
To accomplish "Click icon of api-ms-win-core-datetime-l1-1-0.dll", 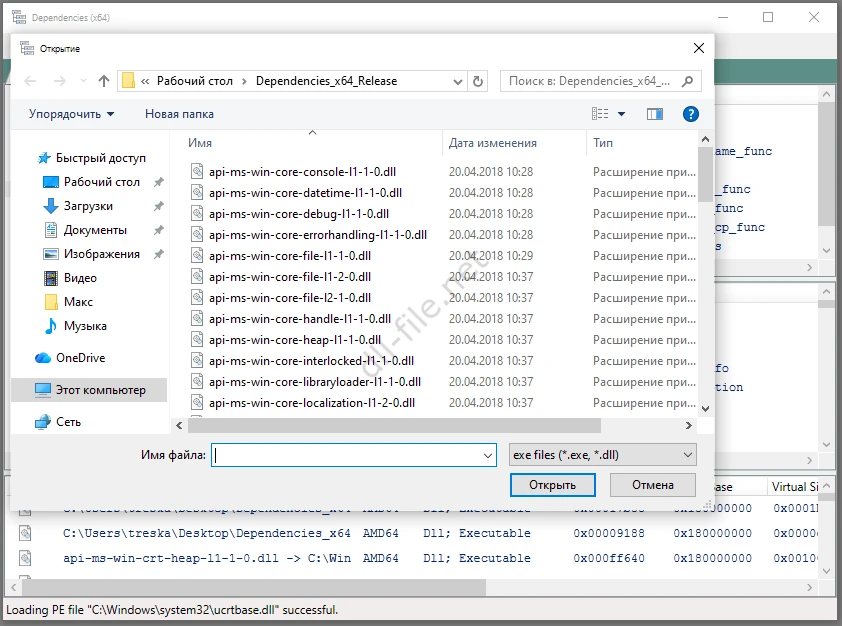I will pos(197,192).
